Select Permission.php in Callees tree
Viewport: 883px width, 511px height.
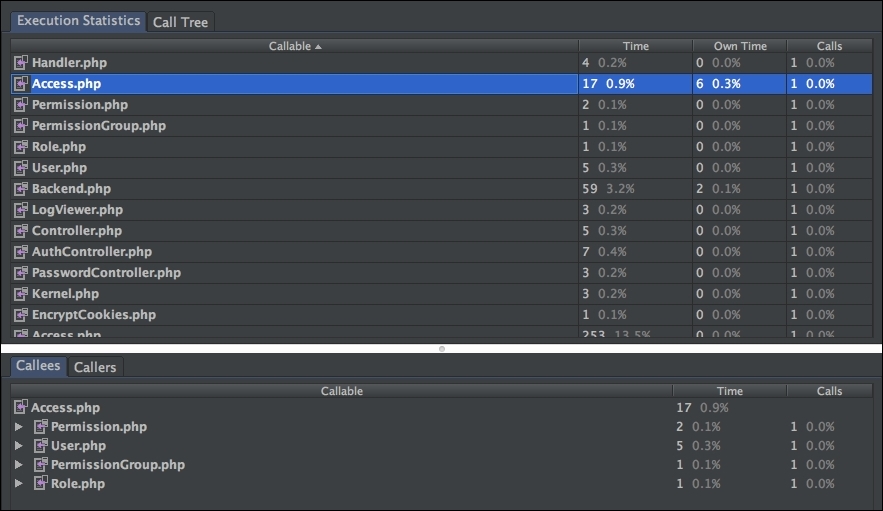(x=99, y=426)
